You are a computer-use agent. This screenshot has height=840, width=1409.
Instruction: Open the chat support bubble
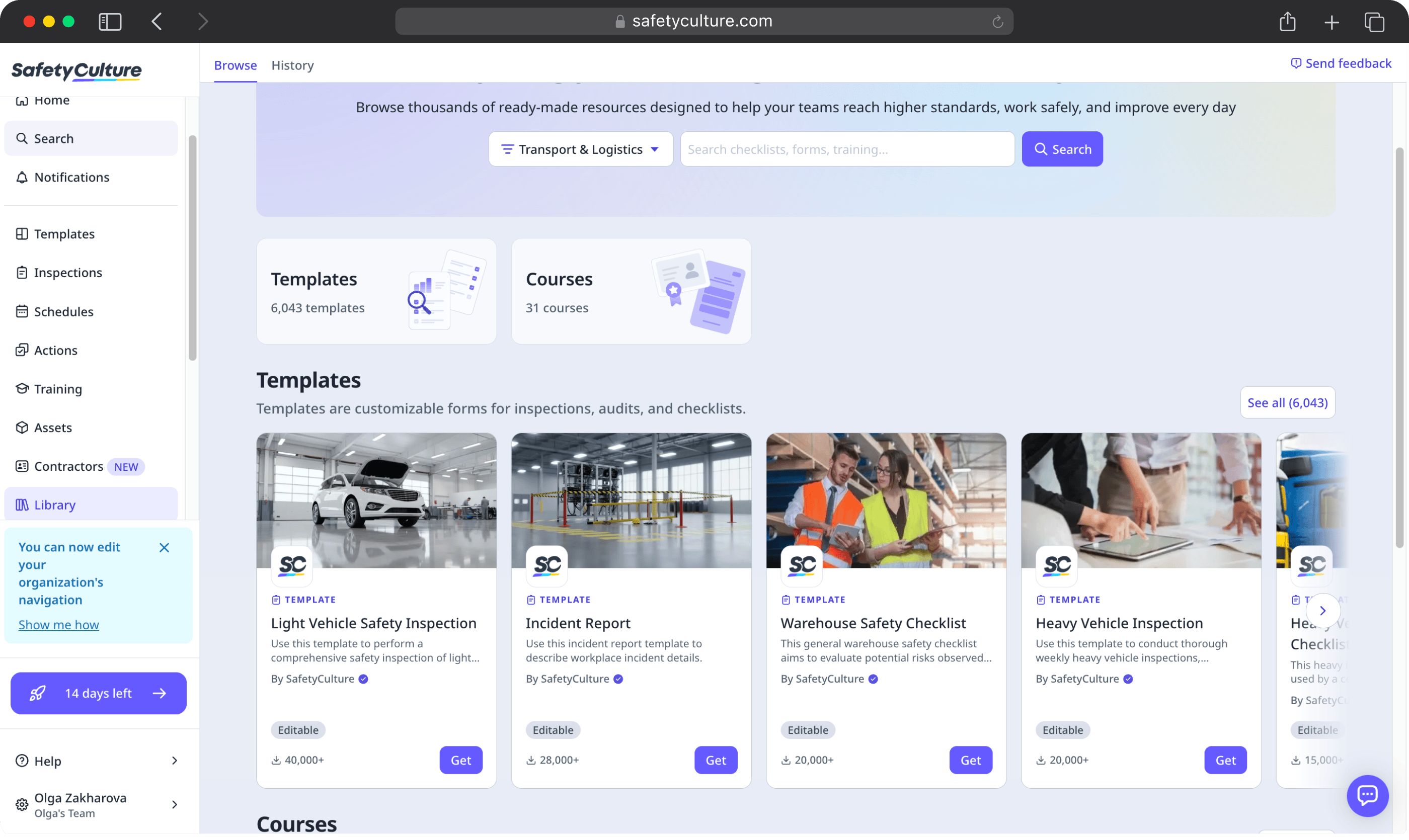tap(1367, 795)
